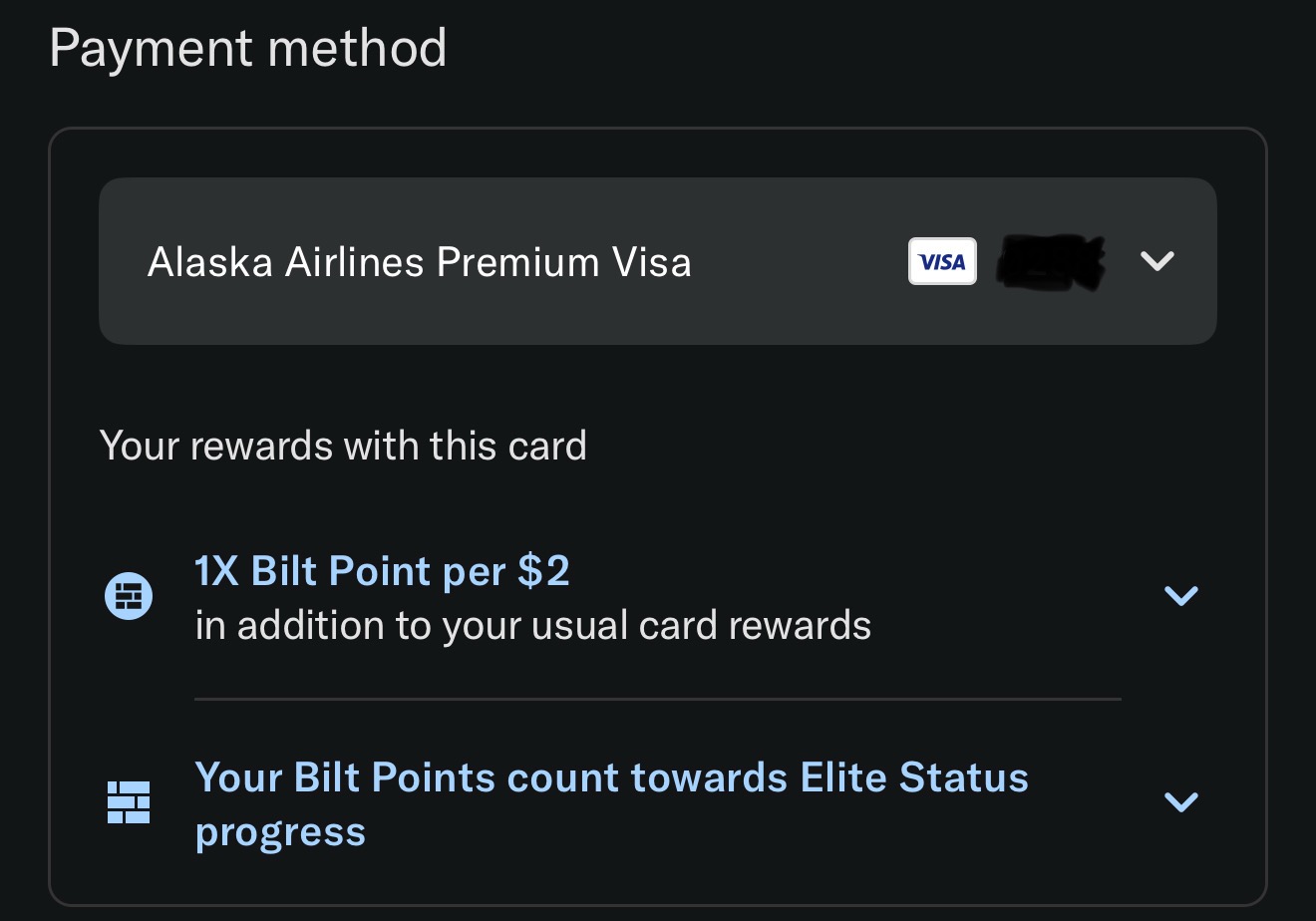The width and height of the screenshot is (1316, 921).
Task: Expand the 1X Bilt Point per $2 chevron
Action: (x=1180, y=596)
